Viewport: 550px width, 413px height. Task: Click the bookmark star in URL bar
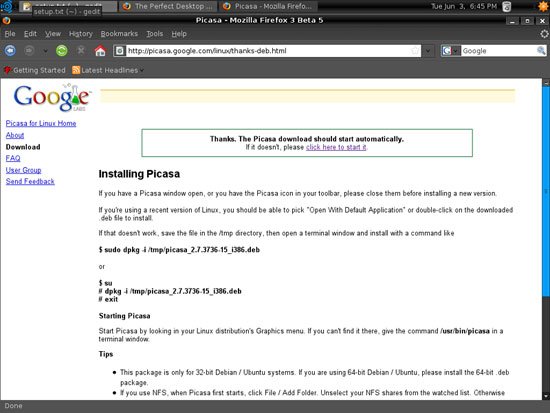tap(415, 51)
